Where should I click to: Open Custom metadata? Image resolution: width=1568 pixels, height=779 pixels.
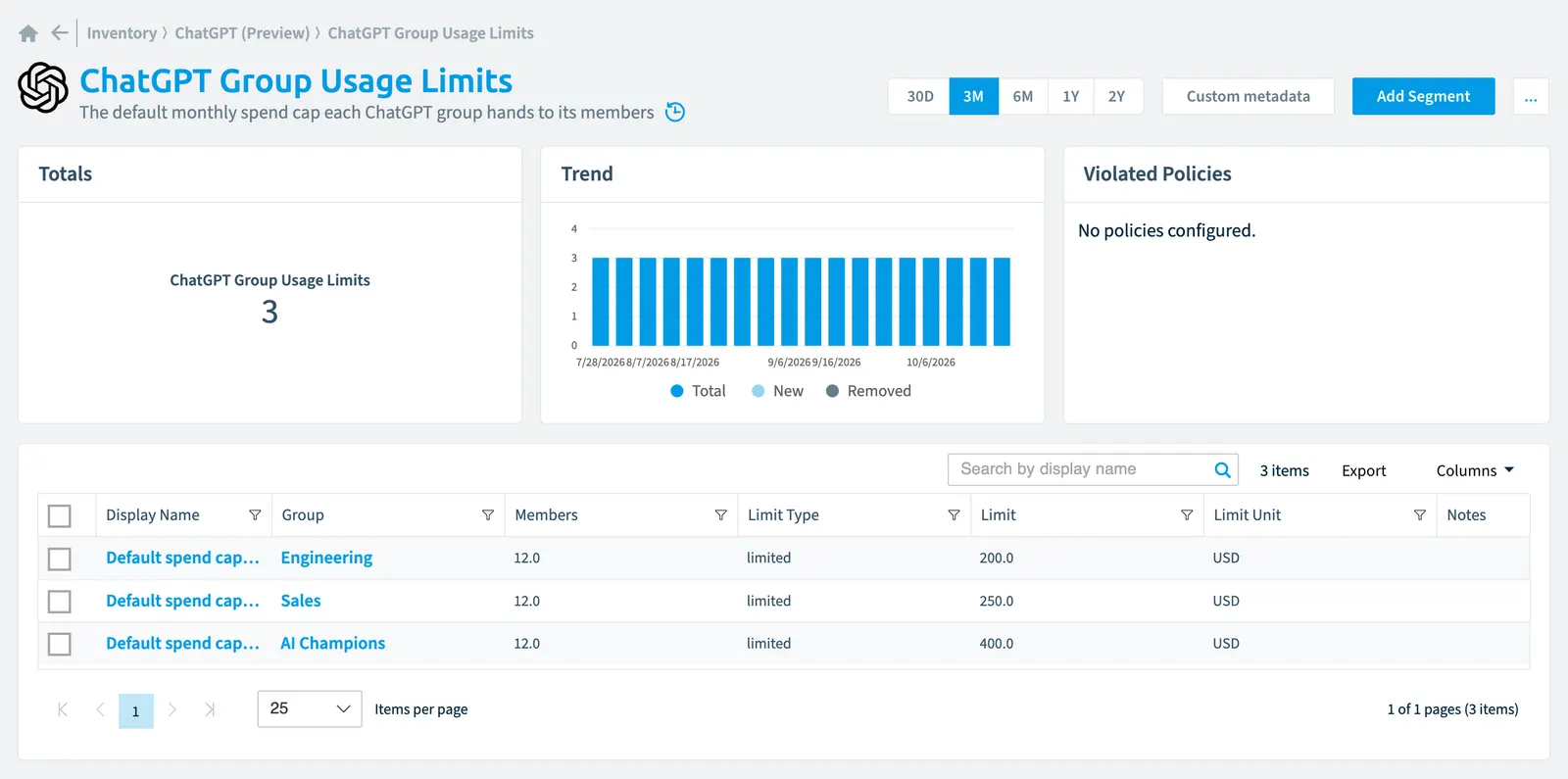[x=1248, y=96]
